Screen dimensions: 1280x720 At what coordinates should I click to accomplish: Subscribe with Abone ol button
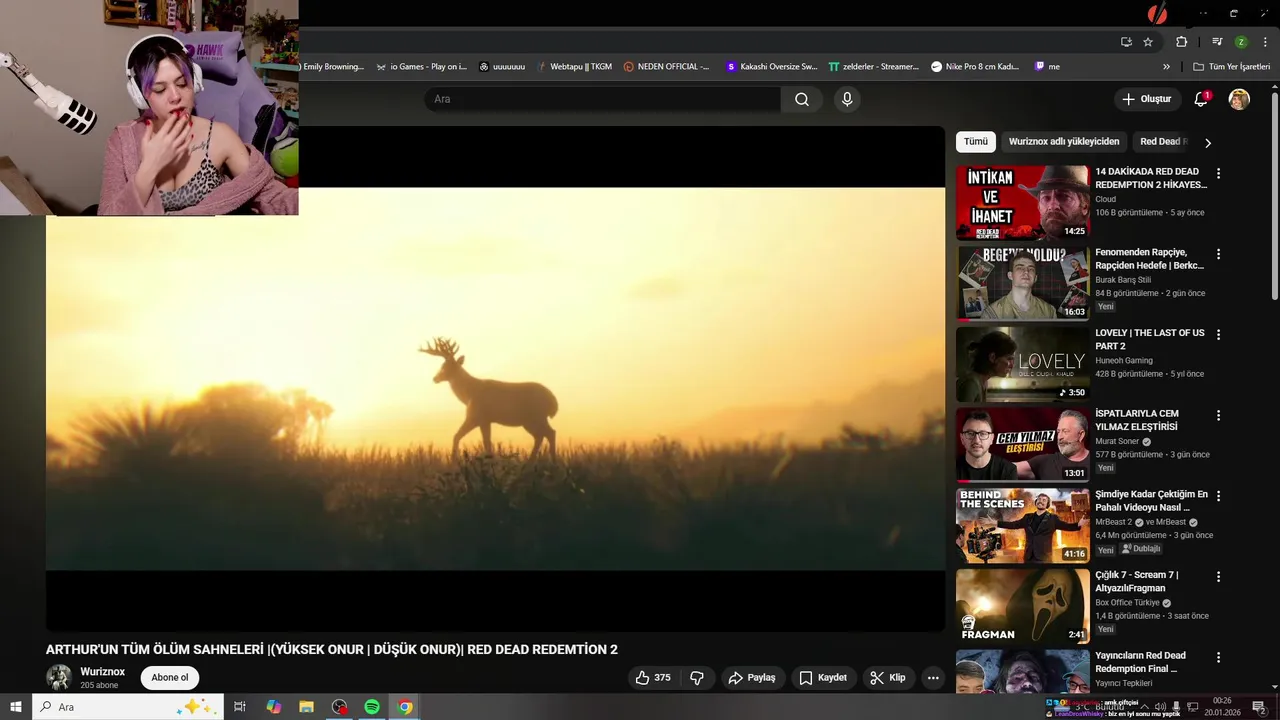click(170, 678)
